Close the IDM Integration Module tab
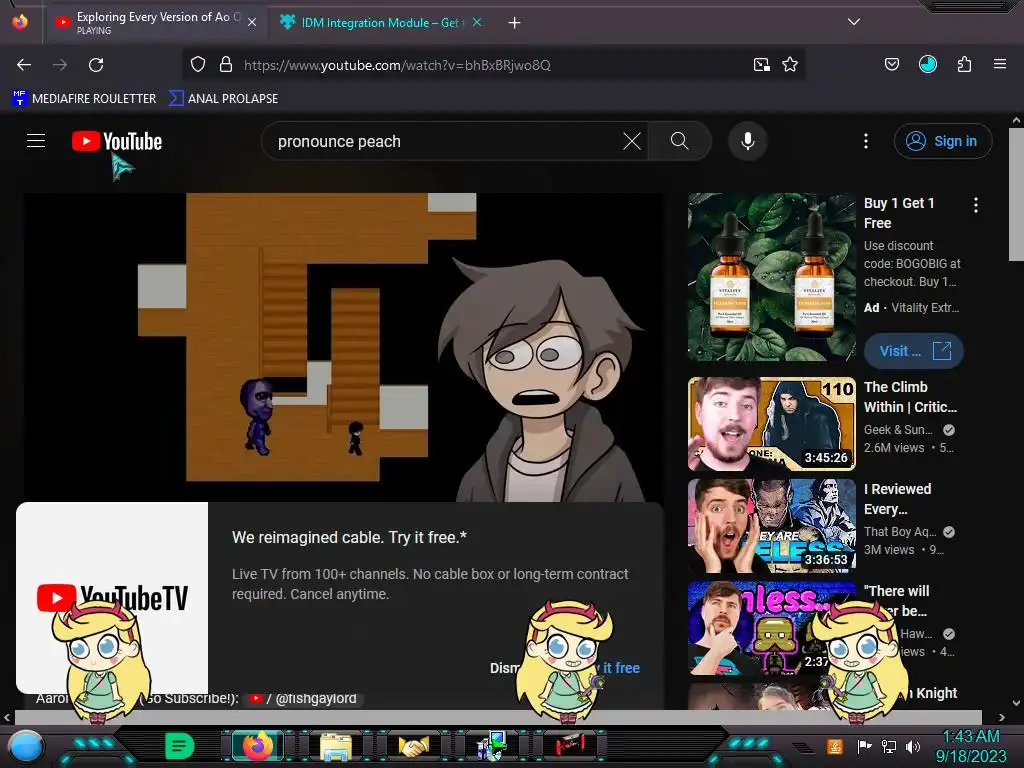1024x768 pixels. click(477, 22)
